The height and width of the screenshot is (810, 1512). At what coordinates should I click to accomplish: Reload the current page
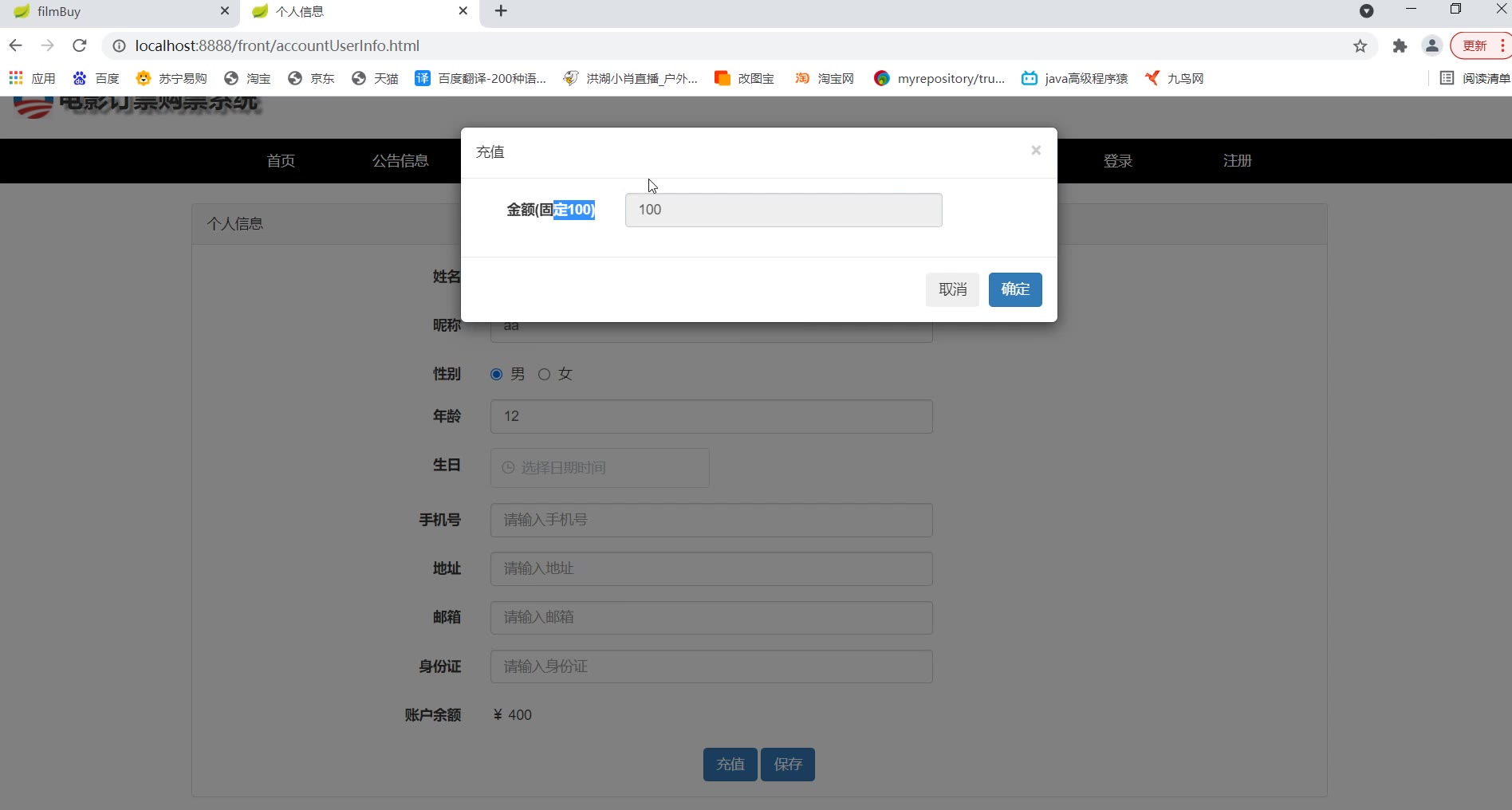(80, 46)
